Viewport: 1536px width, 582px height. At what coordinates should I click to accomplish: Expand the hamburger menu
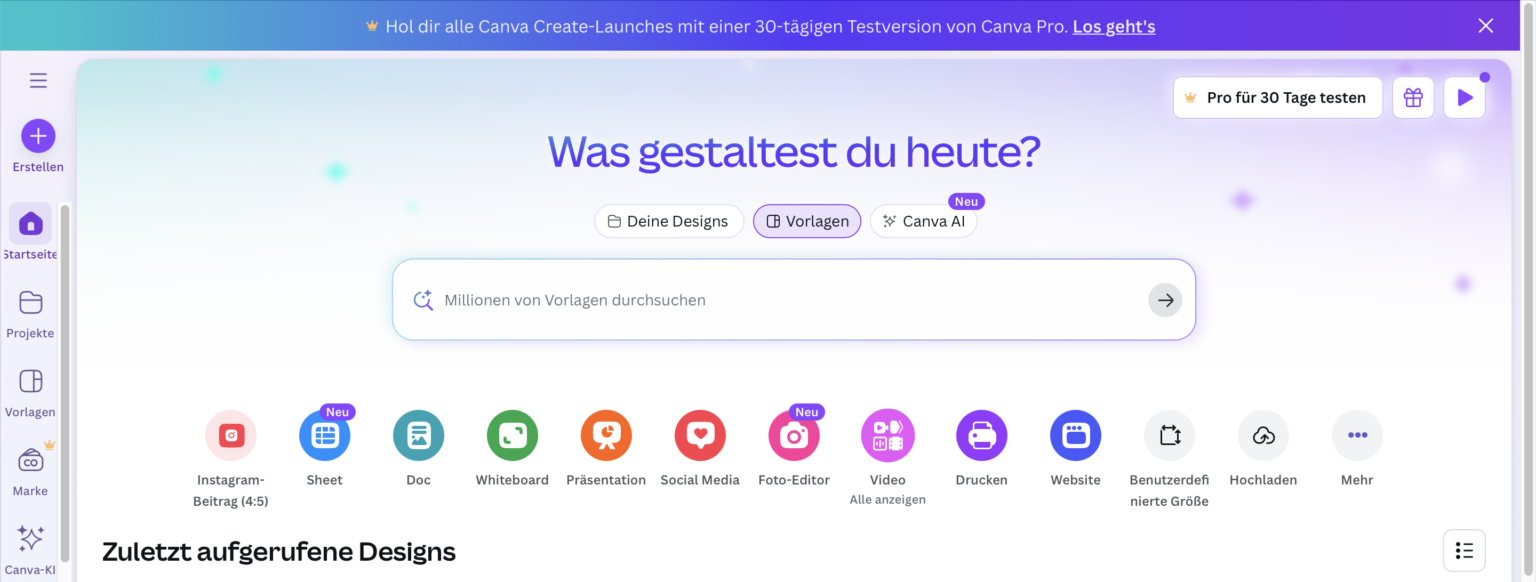(x=38, y=80)
